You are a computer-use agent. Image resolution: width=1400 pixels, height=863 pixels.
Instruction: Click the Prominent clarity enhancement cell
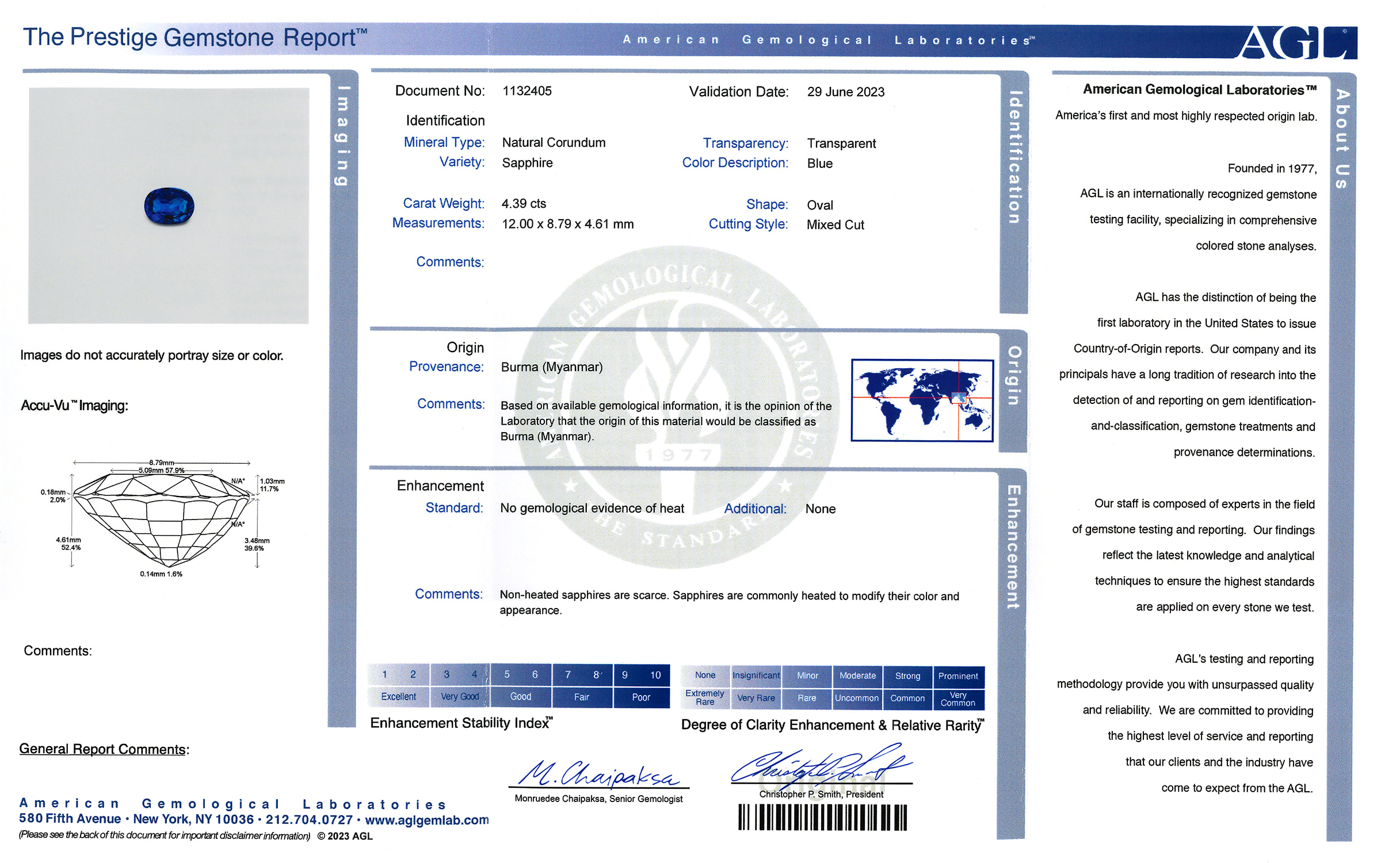click(x=958, y=676)
